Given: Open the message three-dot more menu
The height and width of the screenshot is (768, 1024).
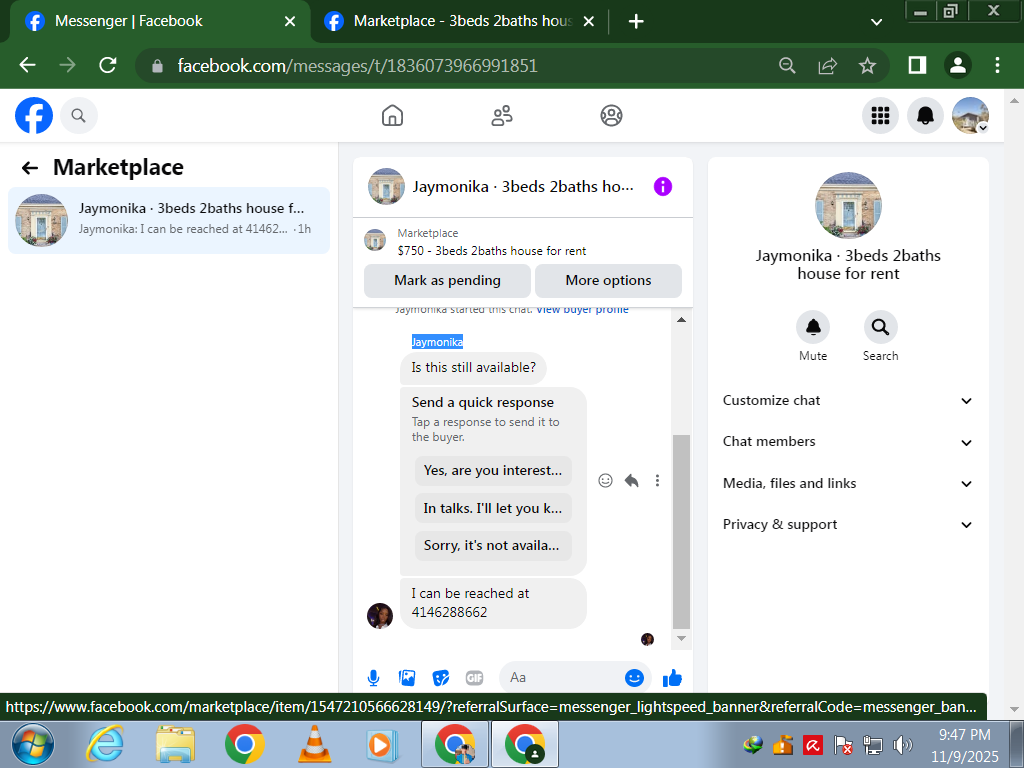Looking at the screenshot, I should (x=657, y=481).
